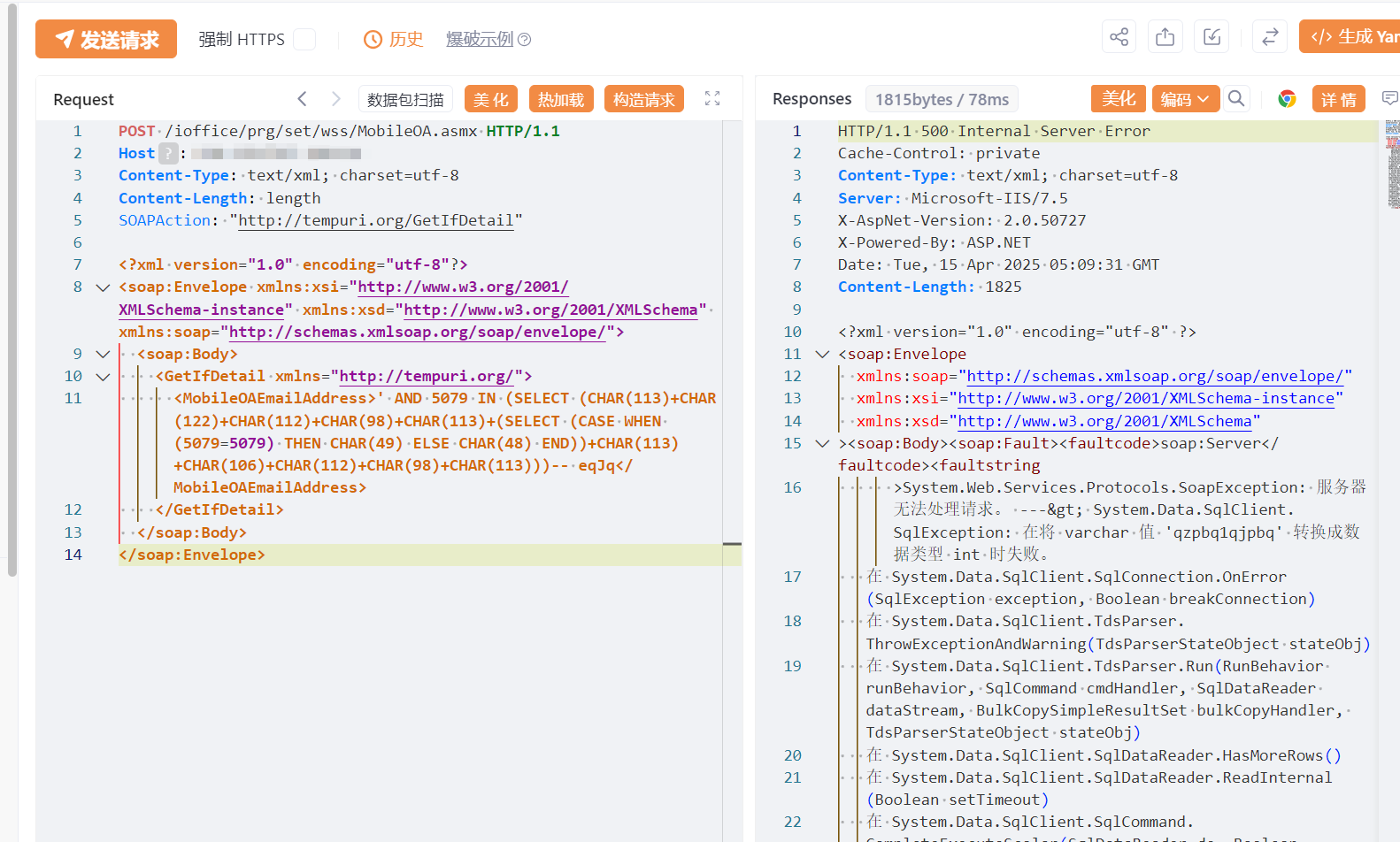Click the XMLSchema-instance link on response line 13

point(1146,398)
